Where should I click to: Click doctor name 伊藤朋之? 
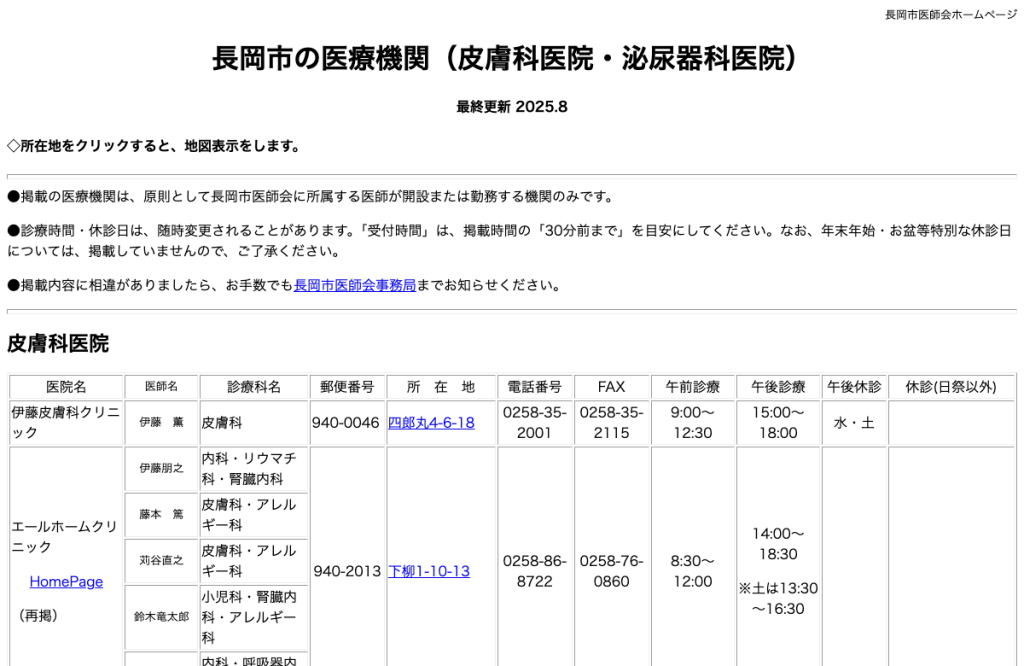pos(161,468)
